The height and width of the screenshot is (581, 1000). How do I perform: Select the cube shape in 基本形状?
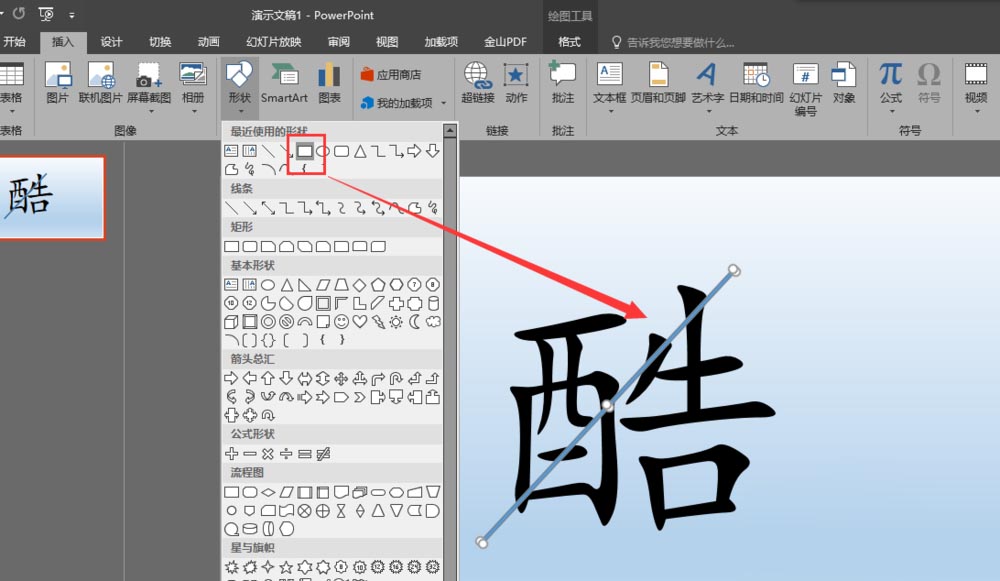pyautogui.click(x=231, y=321)
